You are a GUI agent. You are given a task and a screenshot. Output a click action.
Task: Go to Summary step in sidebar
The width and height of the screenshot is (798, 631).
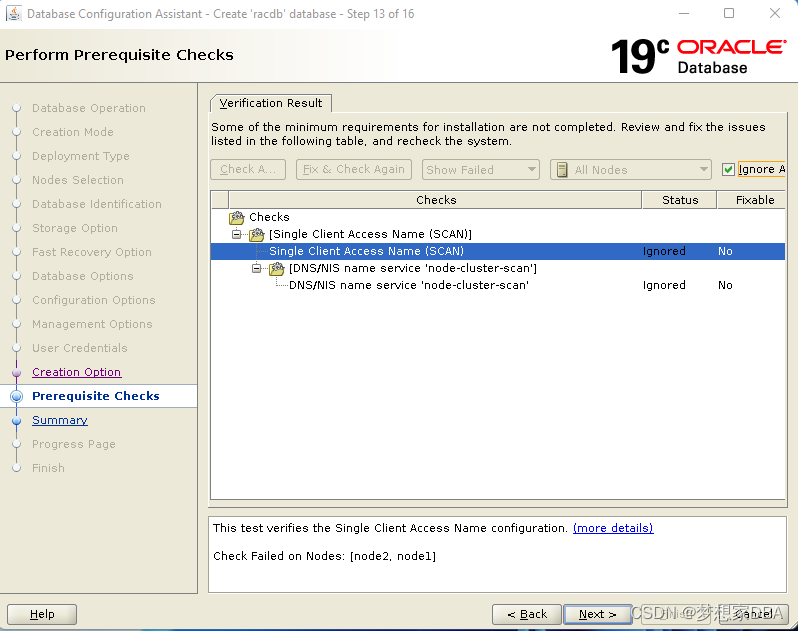tap(60, 420)
